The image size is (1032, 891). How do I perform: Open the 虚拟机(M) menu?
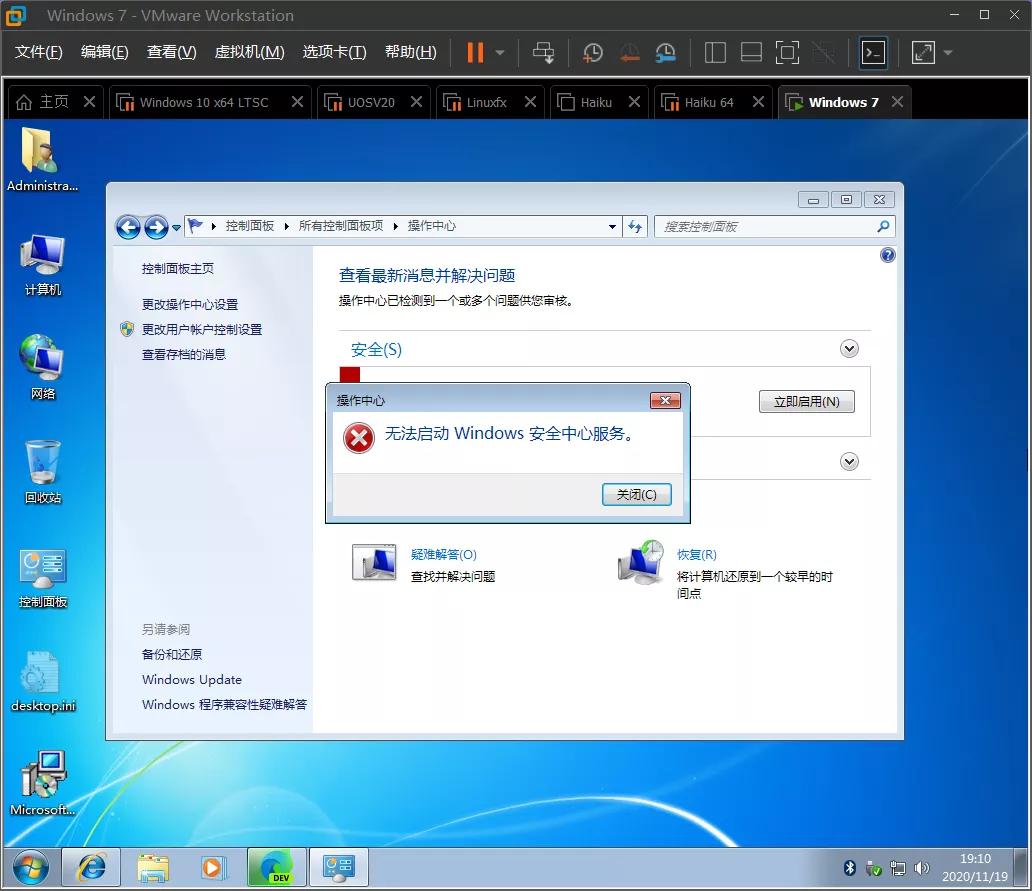click(x=249, y=52)
